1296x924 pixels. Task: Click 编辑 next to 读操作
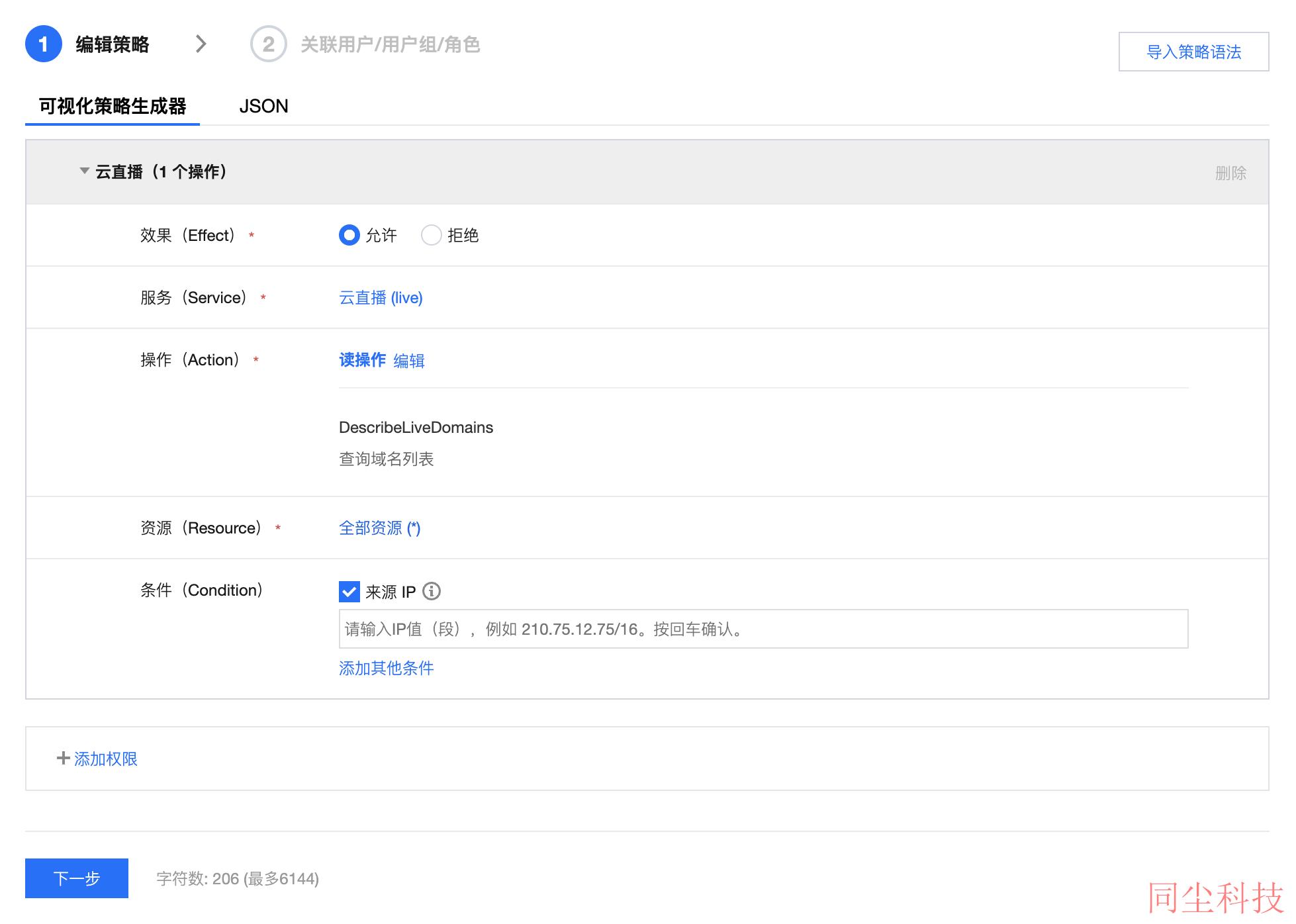click(409, 361)
